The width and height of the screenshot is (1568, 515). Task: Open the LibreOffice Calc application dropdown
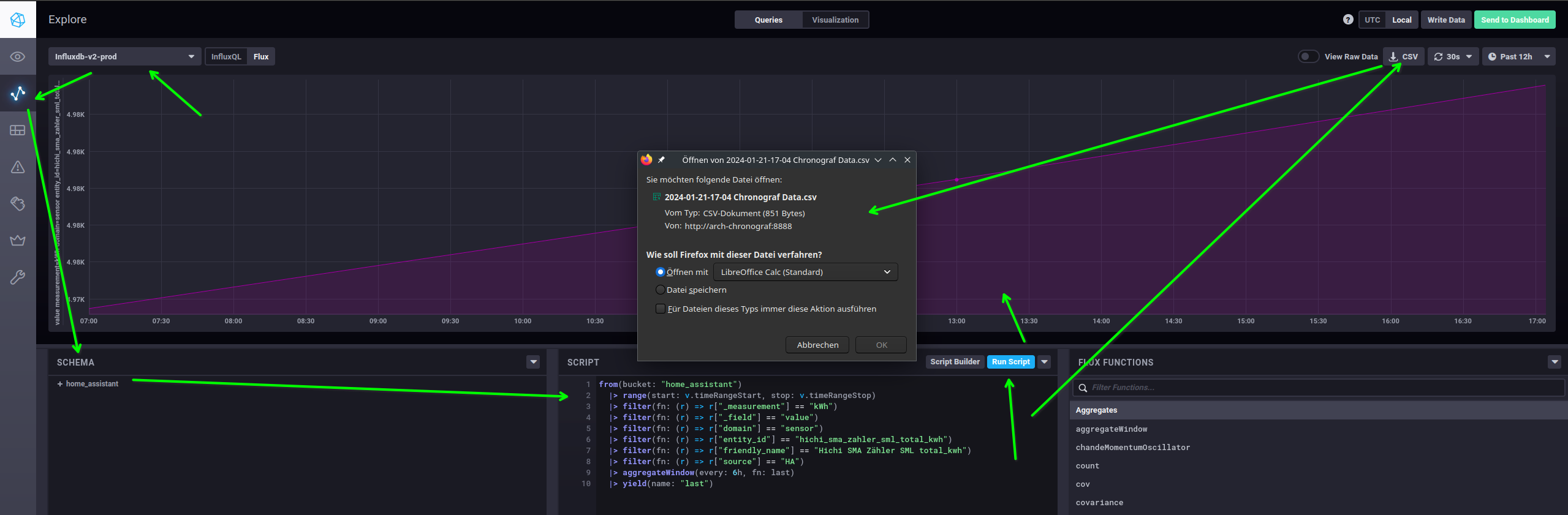(x=805, y=272)
